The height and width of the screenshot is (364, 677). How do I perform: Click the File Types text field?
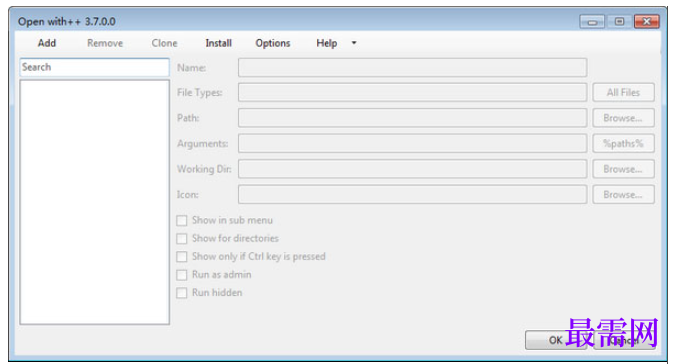[412, 92]
